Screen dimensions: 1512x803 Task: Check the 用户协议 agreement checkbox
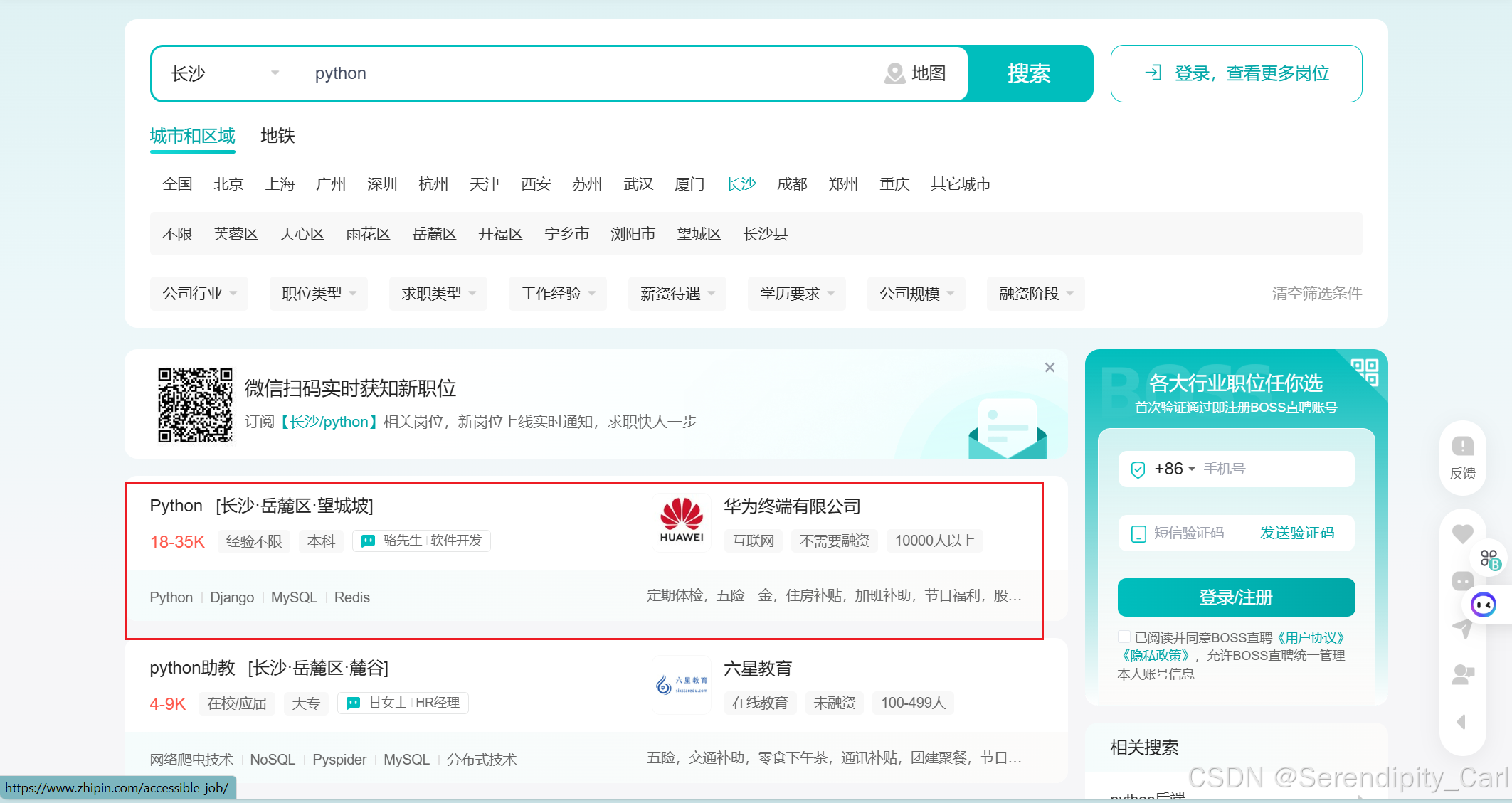[x=1124, y=637]
